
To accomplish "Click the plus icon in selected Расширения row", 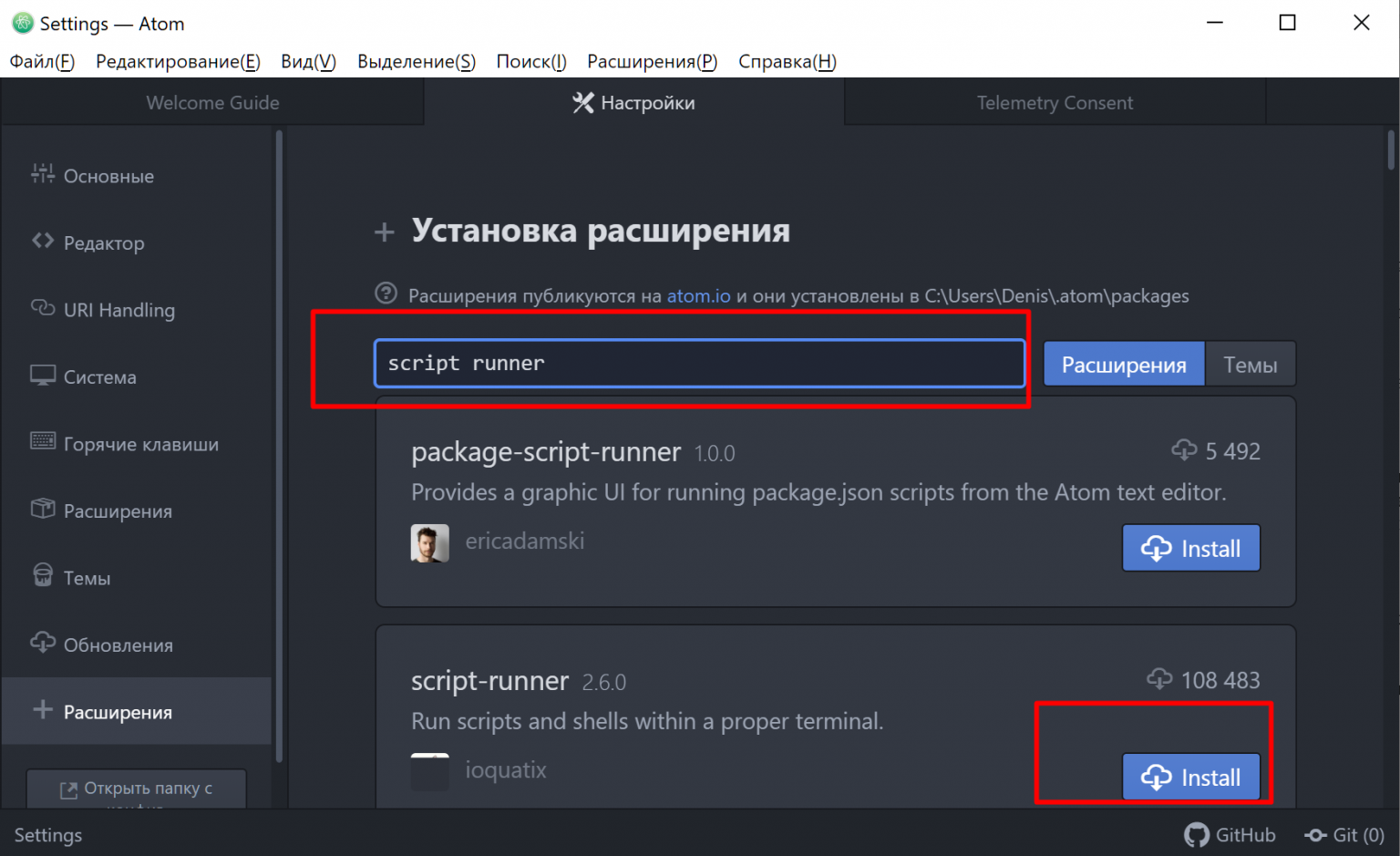I will point(43,709).
